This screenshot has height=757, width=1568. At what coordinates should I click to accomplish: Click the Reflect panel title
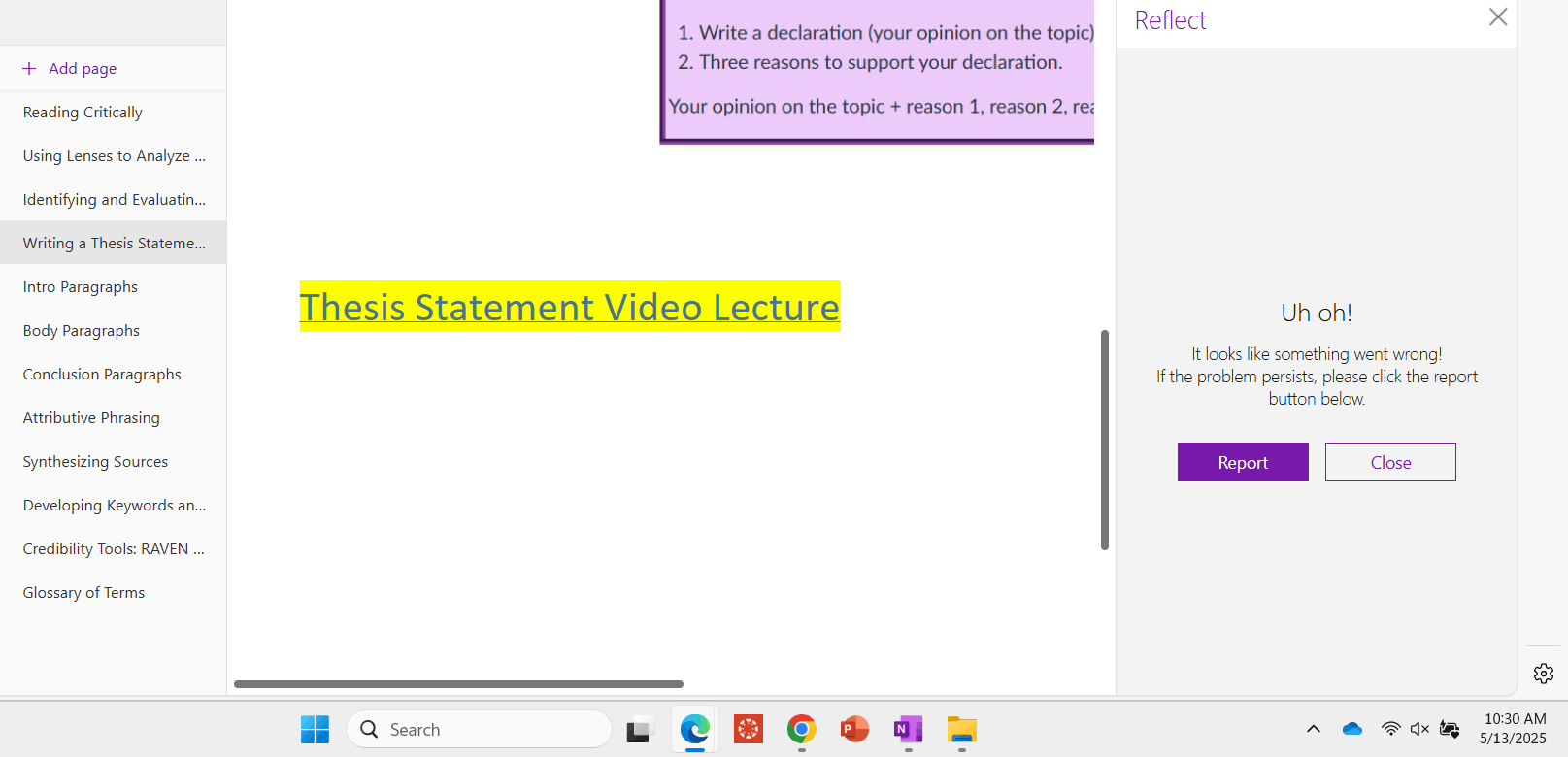pyautogui.click(x=1170, y=19)
